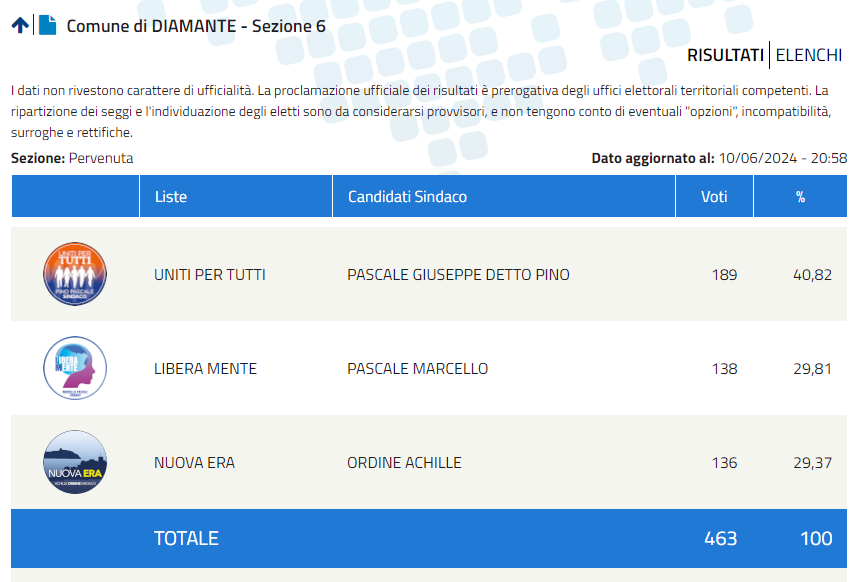Click candidate PASCALE GIUSEPPE DETTO PINO
The image size is (860, 582).
(459, 274)
